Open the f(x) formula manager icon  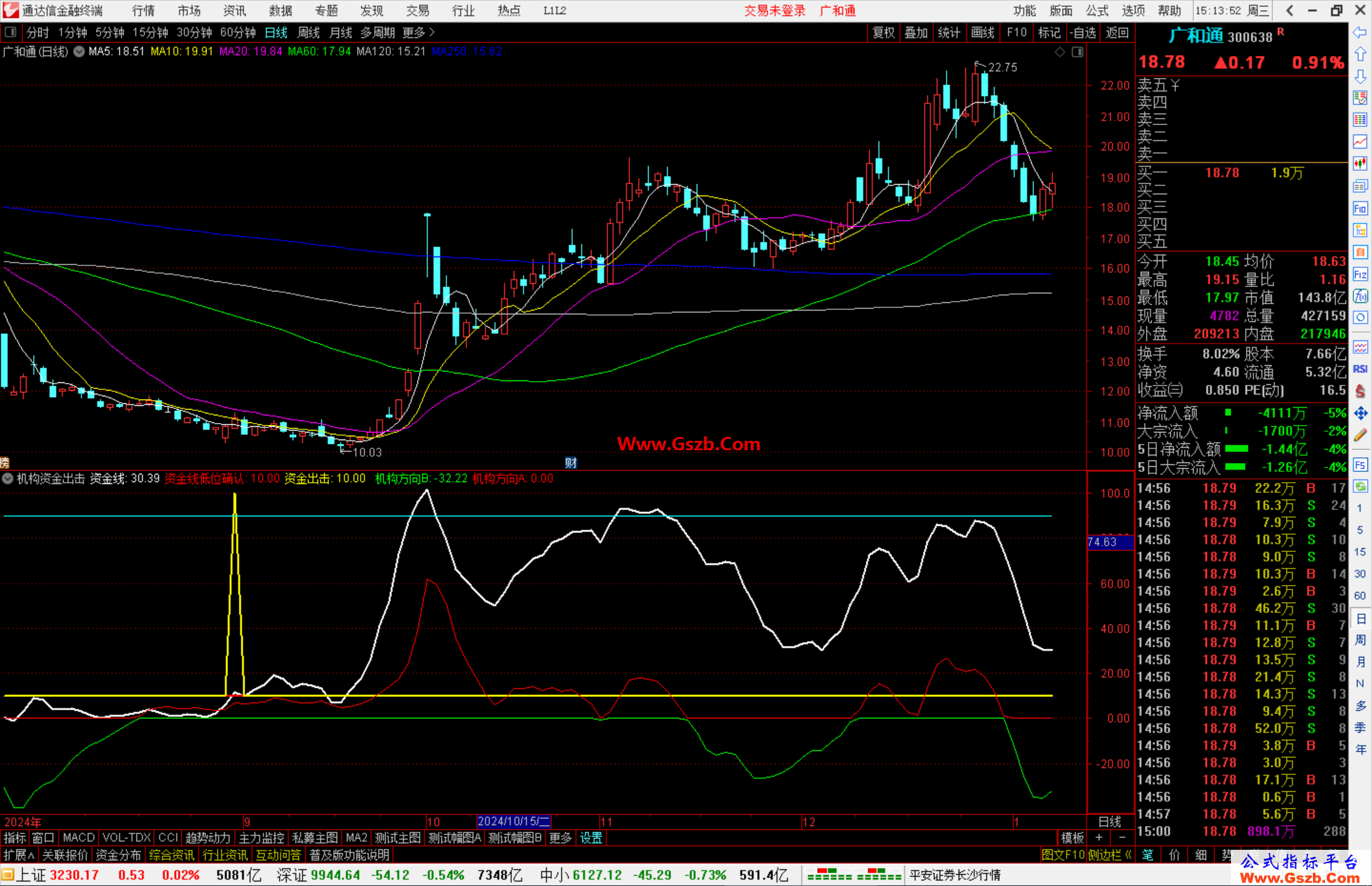click(1360, 296)
